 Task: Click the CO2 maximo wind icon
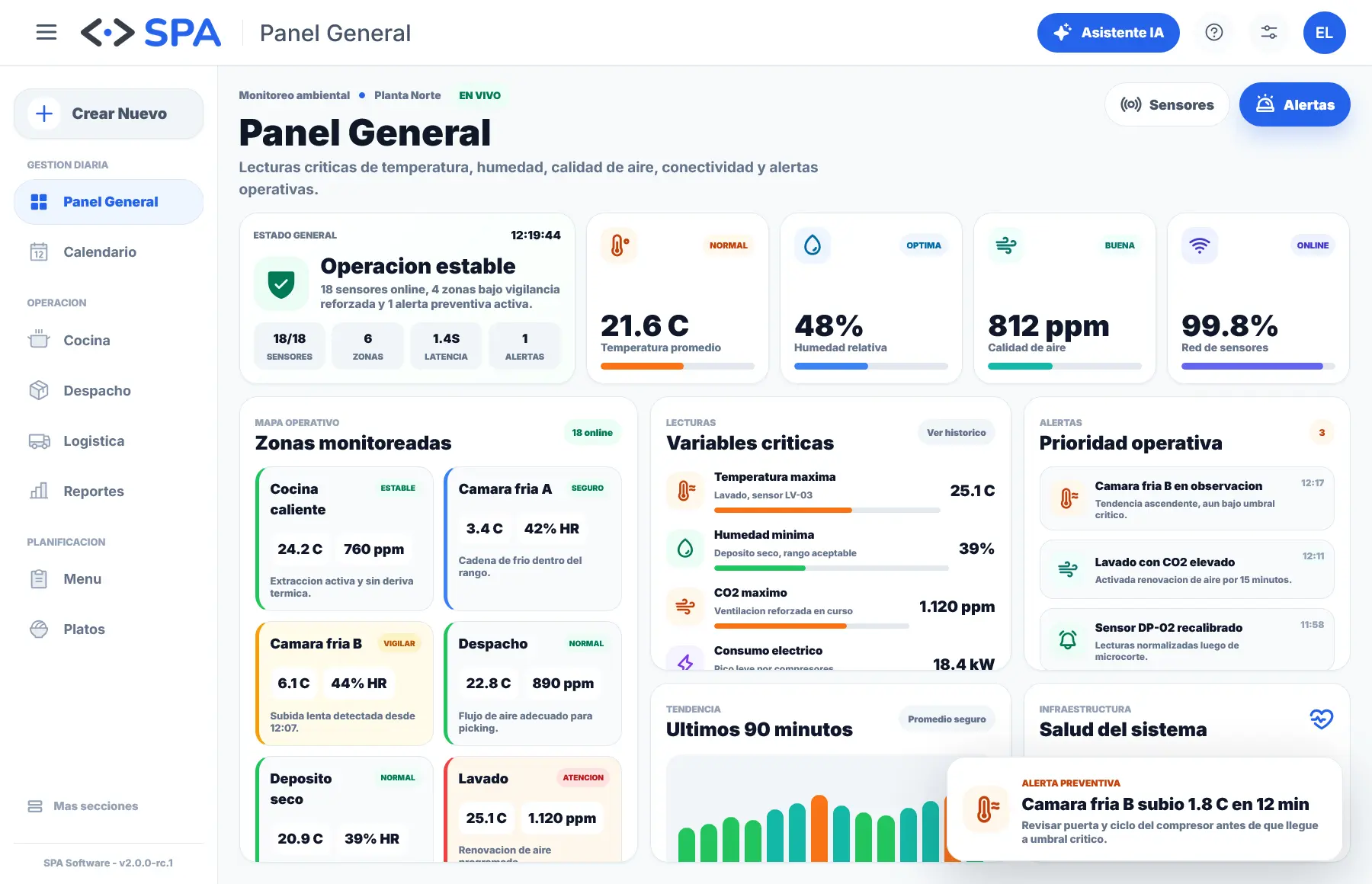(685, 606)
